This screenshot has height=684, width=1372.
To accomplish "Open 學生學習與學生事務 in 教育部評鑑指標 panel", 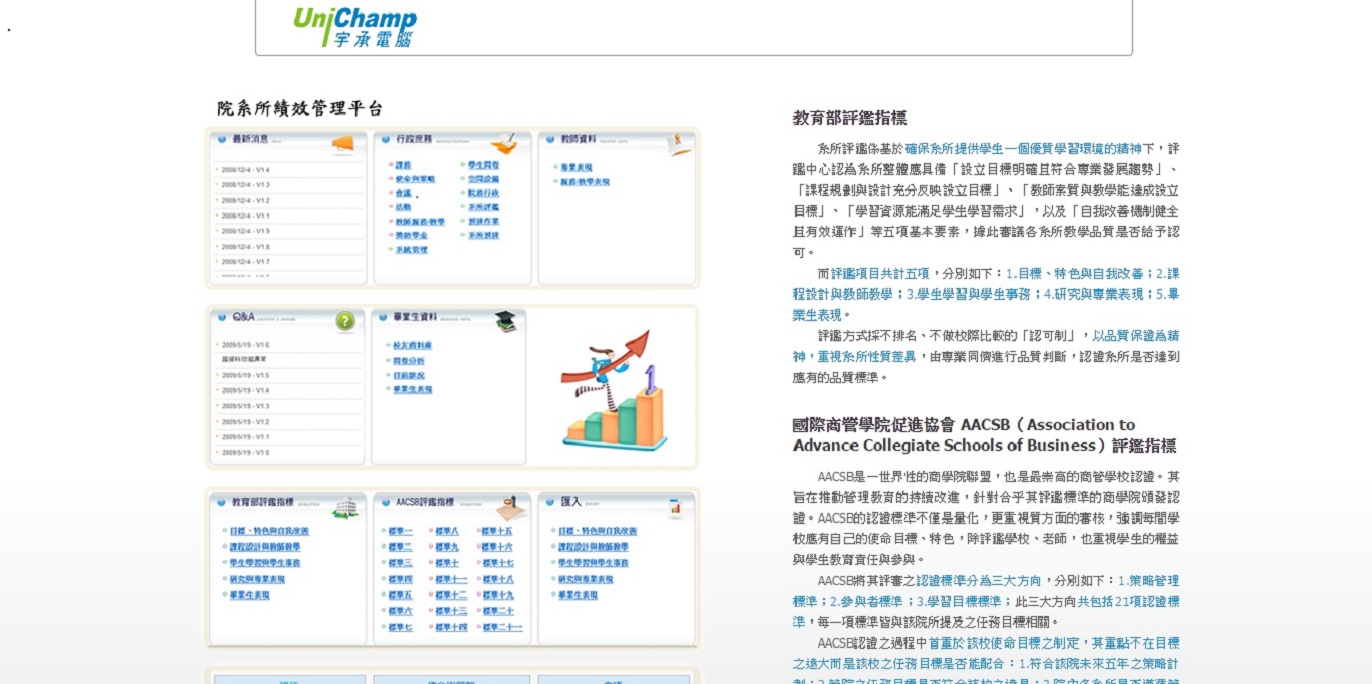I will click(x=265, y=563).
